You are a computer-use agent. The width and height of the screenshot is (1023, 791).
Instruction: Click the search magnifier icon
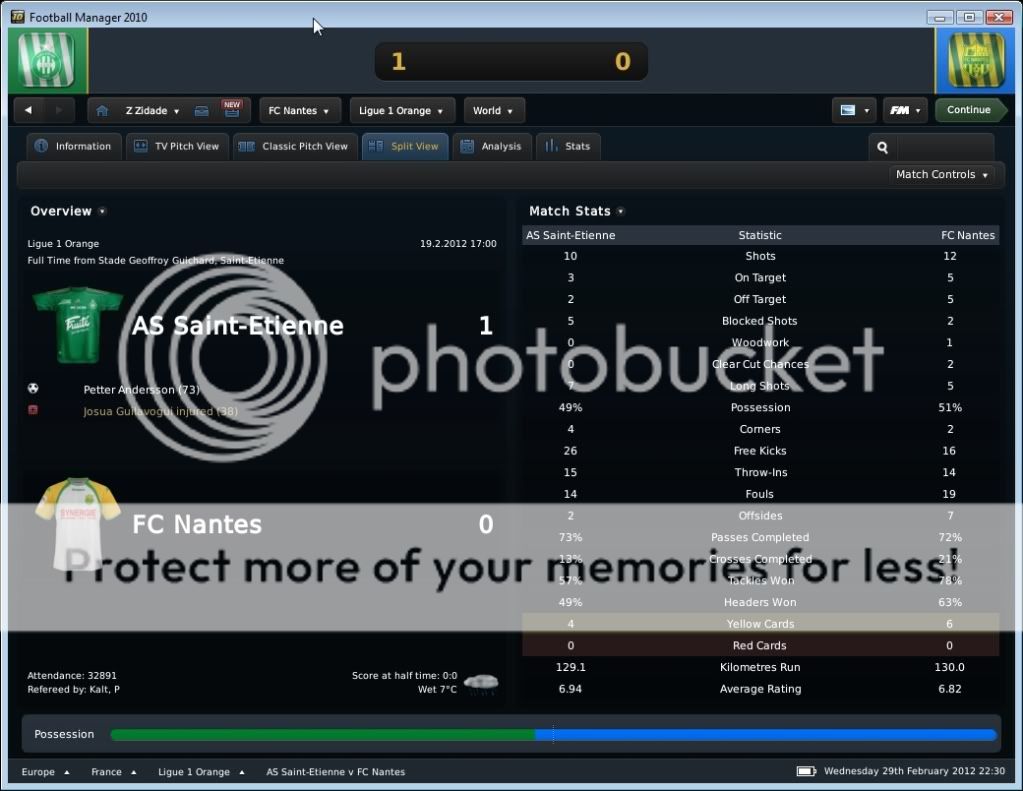click(x=883, y=147)
